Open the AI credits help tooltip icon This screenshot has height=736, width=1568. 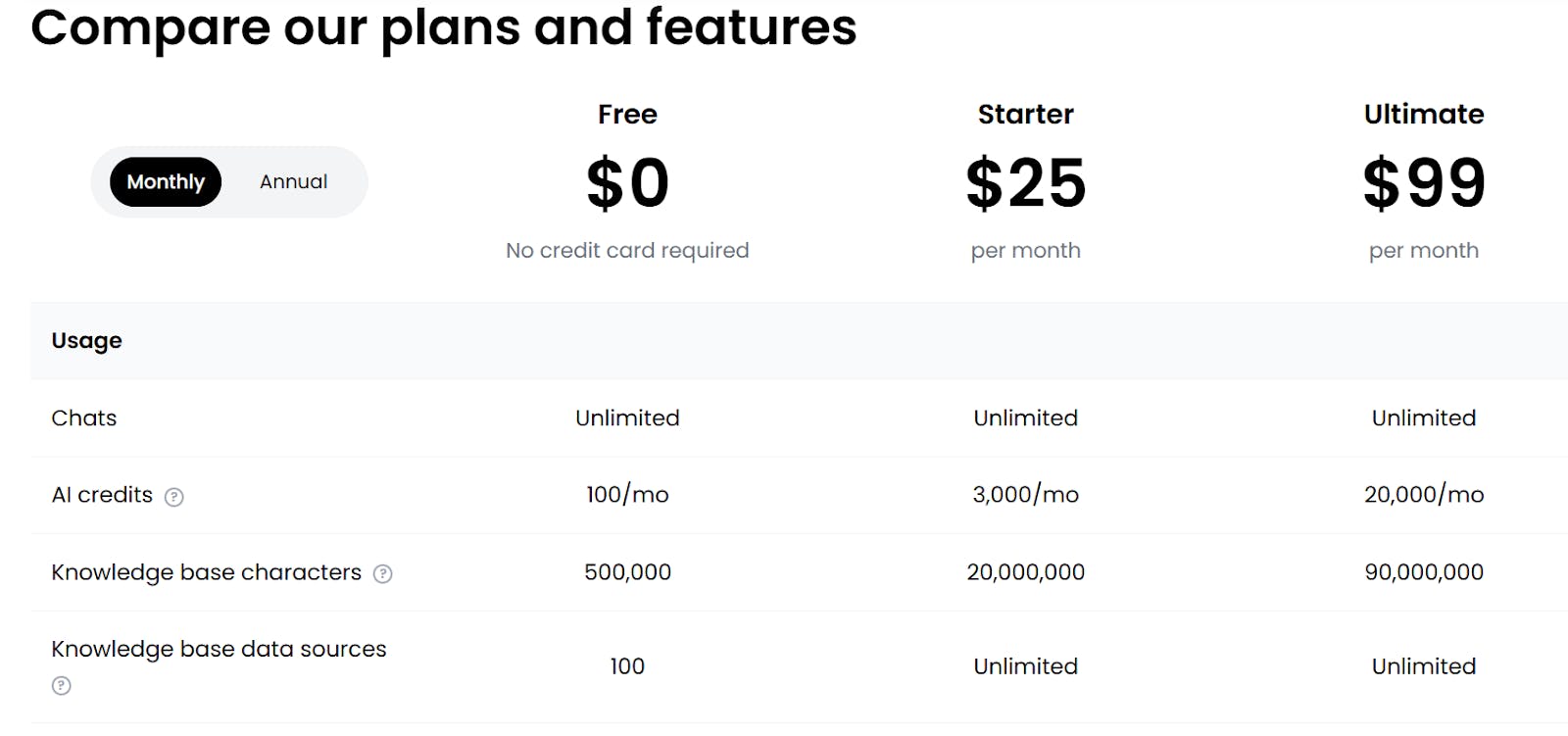click(173, 497)
